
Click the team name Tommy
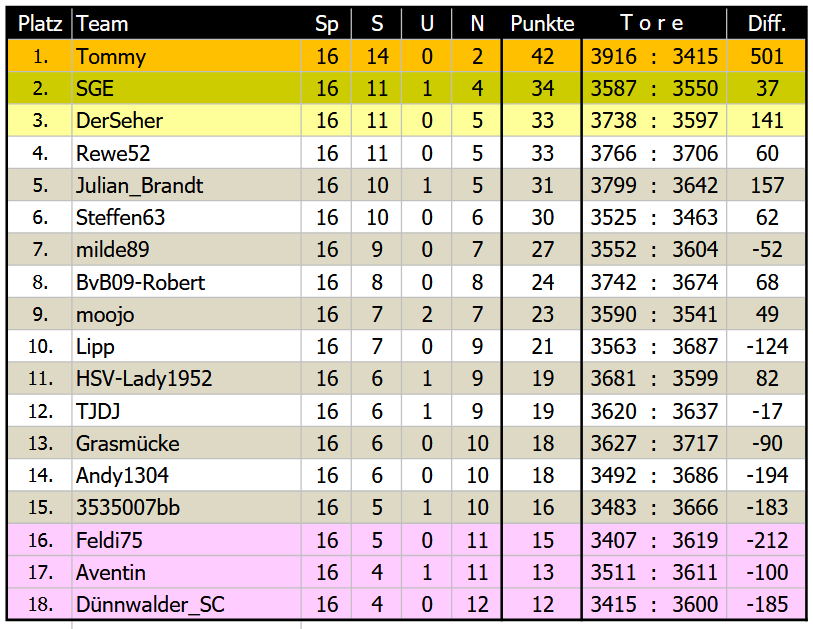point(111,57)
